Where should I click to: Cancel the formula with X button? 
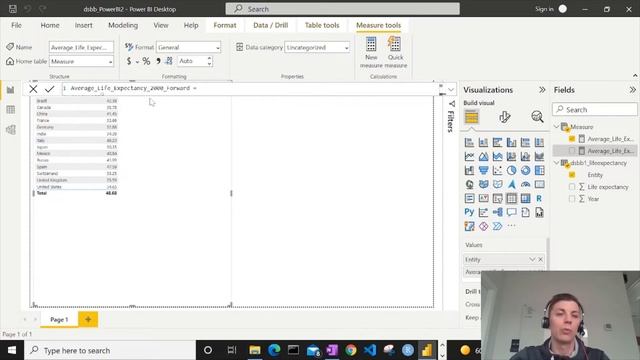(33, 89)
